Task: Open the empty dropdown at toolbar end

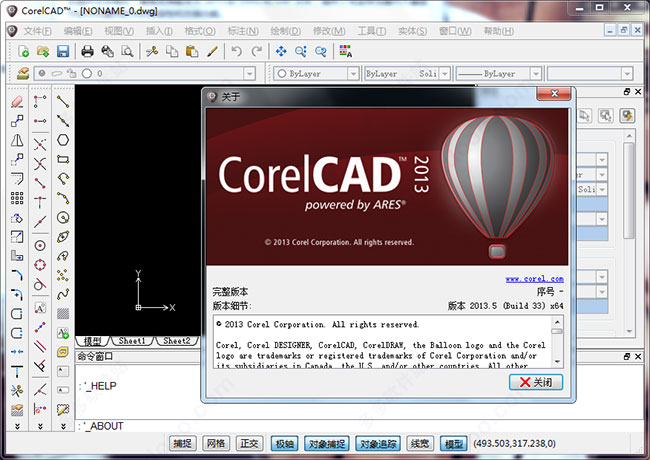Action: 627,74
